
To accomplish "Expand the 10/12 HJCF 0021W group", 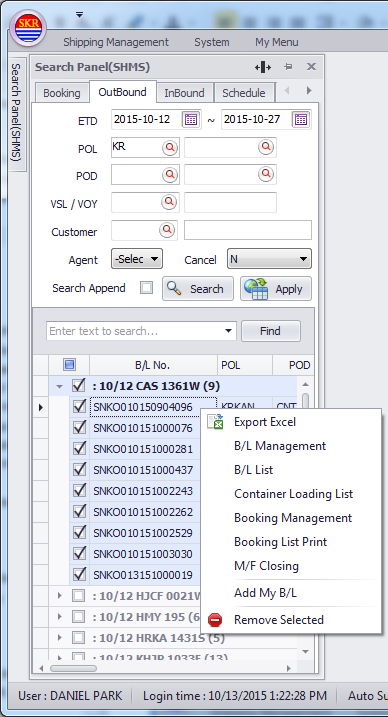I will pos(59,595).
